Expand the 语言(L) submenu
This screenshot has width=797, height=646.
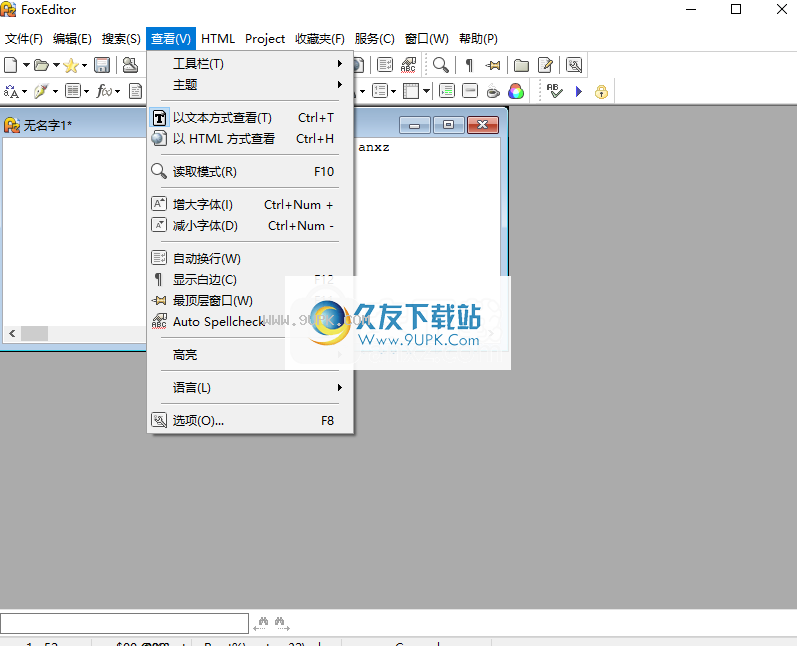click(250, 388)
